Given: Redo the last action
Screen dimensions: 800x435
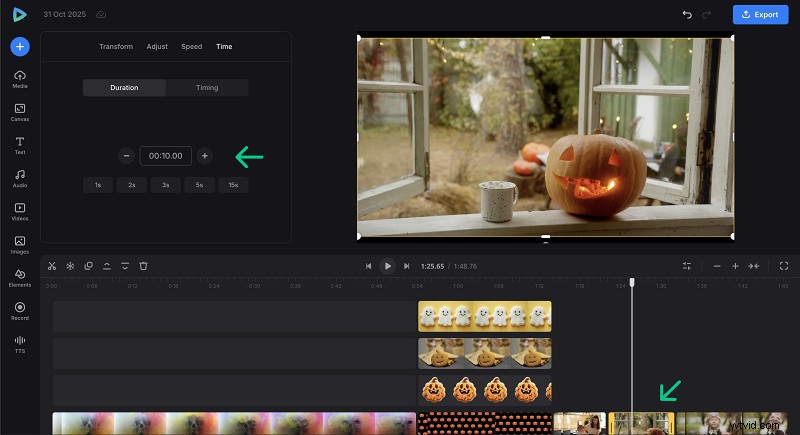Looking at the screenshot, I should tap(707, 14).
